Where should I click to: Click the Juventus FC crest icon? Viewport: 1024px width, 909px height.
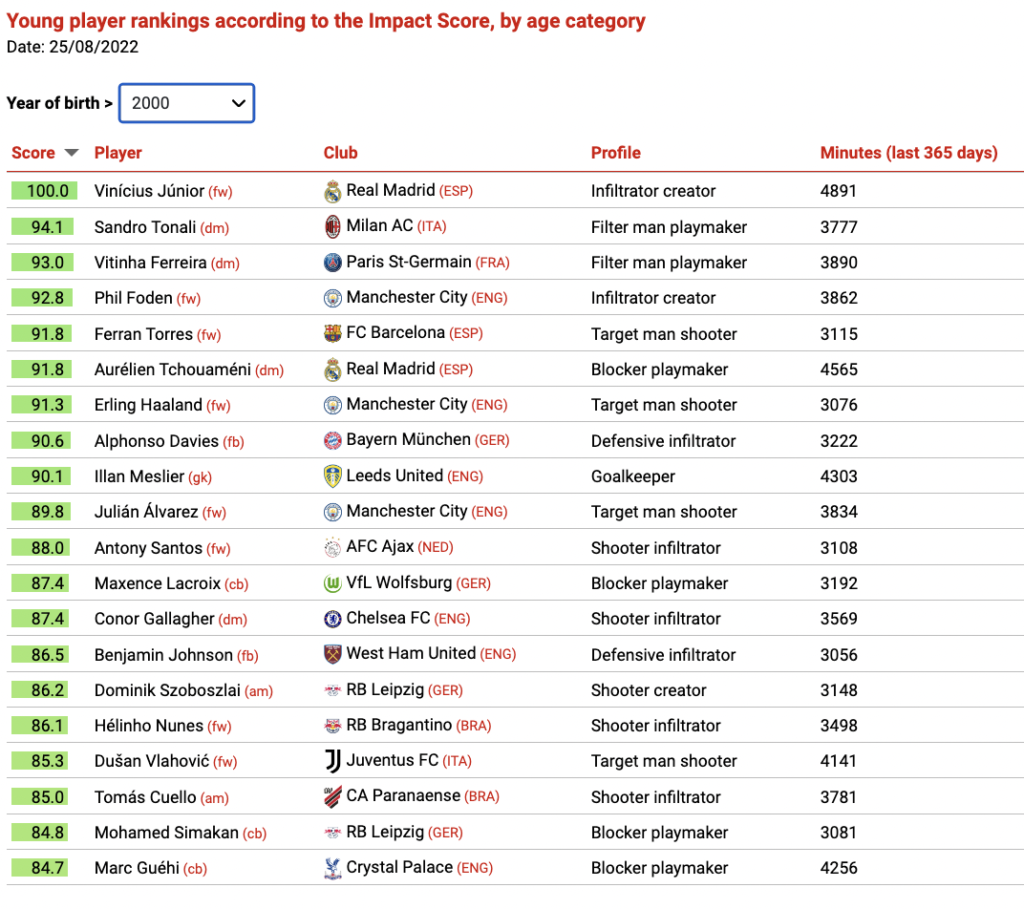pyautogui.click(x=332, y=761)
